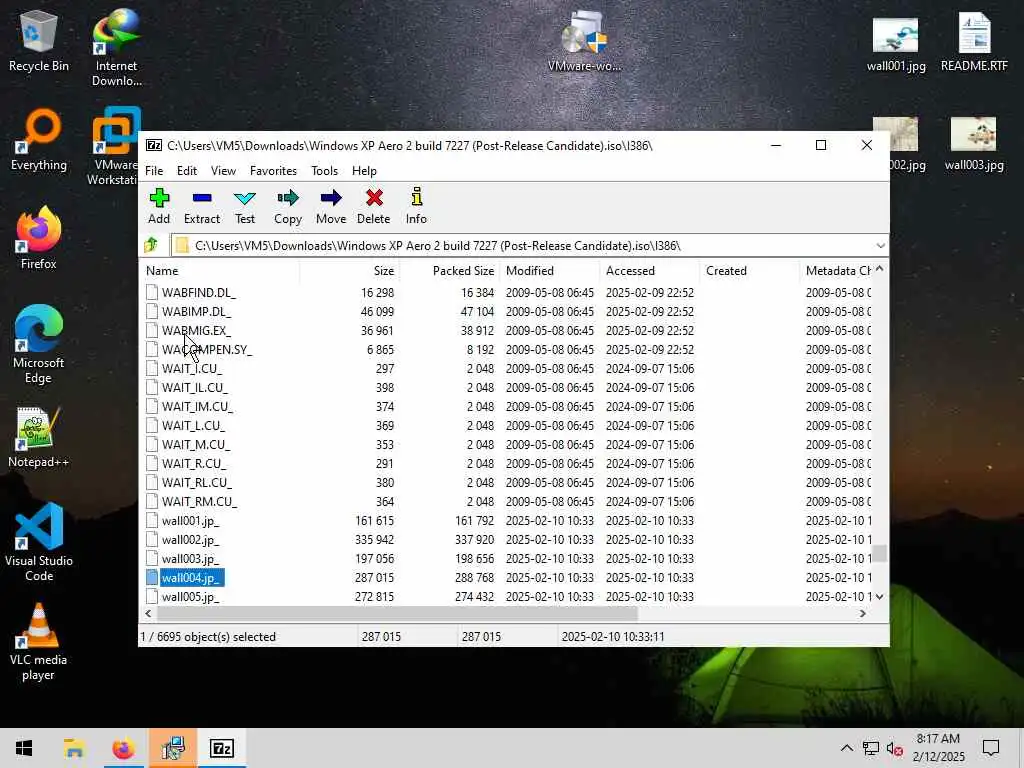Select the WABIMP.DL_ file row

pos(506,312)
